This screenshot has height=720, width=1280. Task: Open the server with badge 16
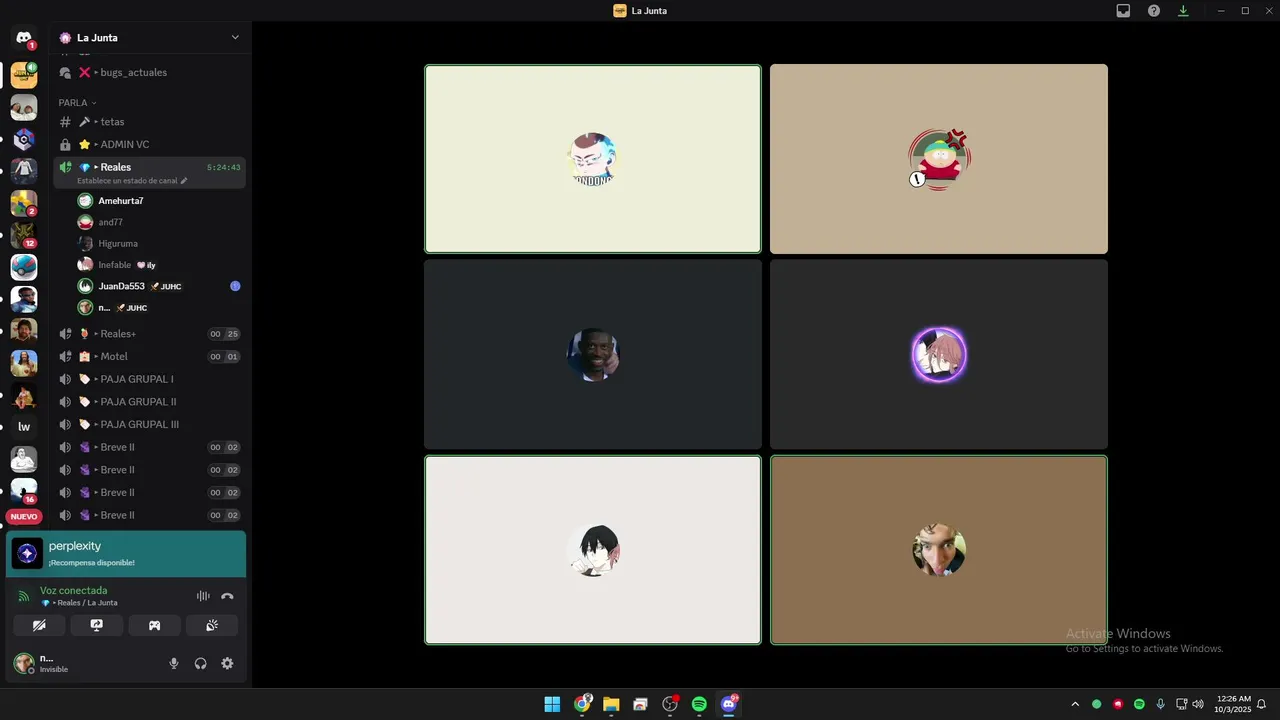tap(24, 491)
